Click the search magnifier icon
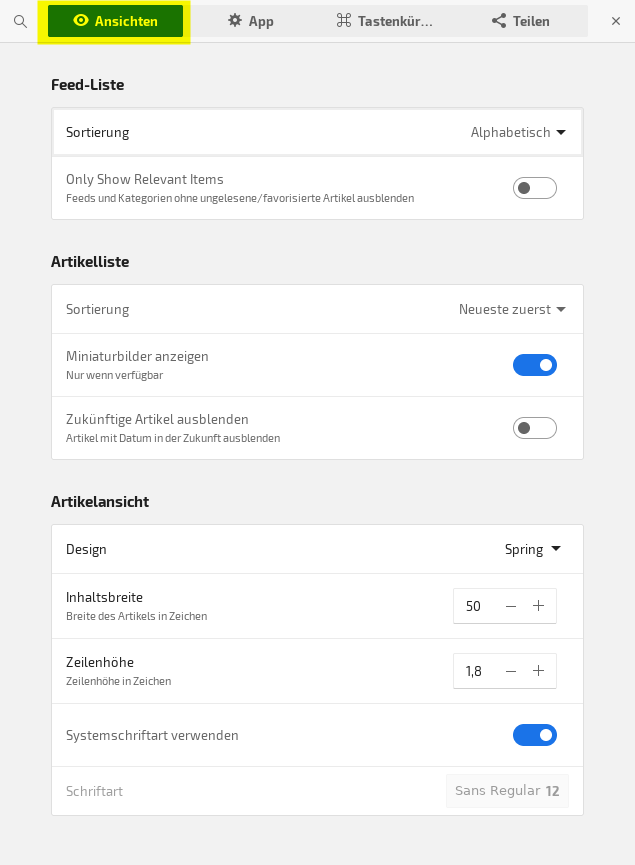The height and width of the screenshot is (865, 635). tap(20, 22)
